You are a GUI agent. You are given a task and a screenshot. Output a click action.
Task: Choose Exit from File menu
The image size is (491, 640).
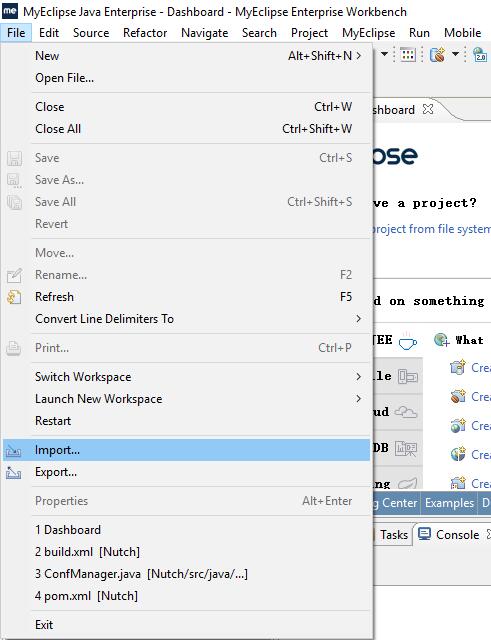pyautogui.click(x=187, y=625)
